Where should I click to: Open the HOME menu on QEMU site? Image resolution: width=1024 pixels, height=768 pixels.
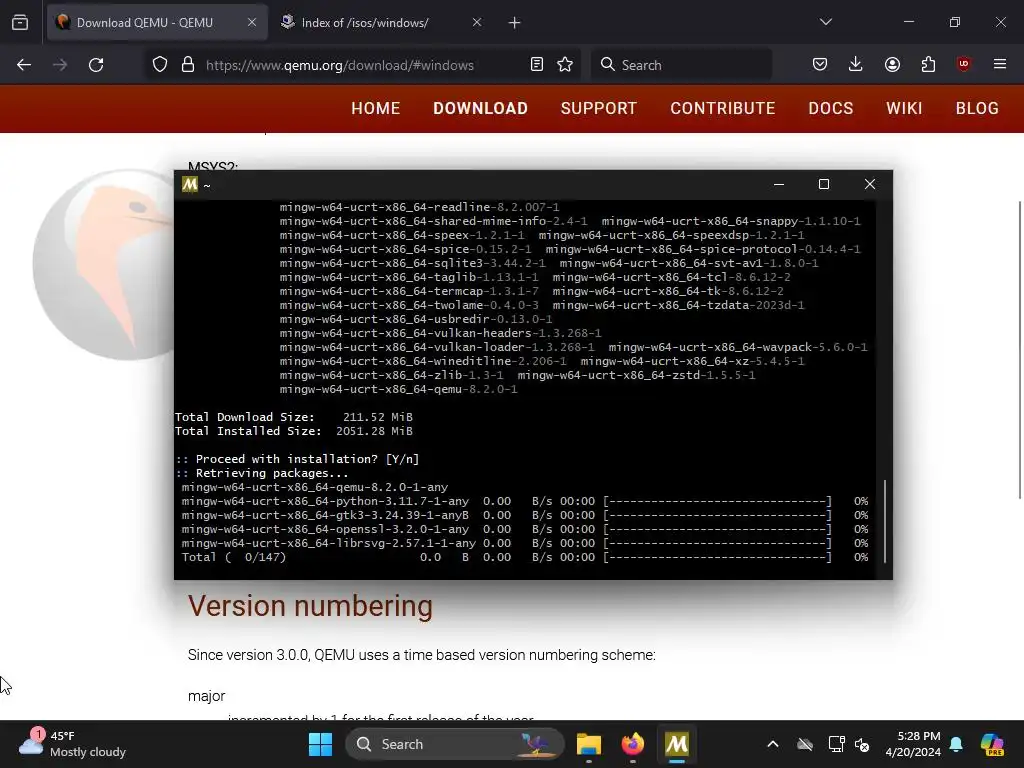tap(376, 108)
